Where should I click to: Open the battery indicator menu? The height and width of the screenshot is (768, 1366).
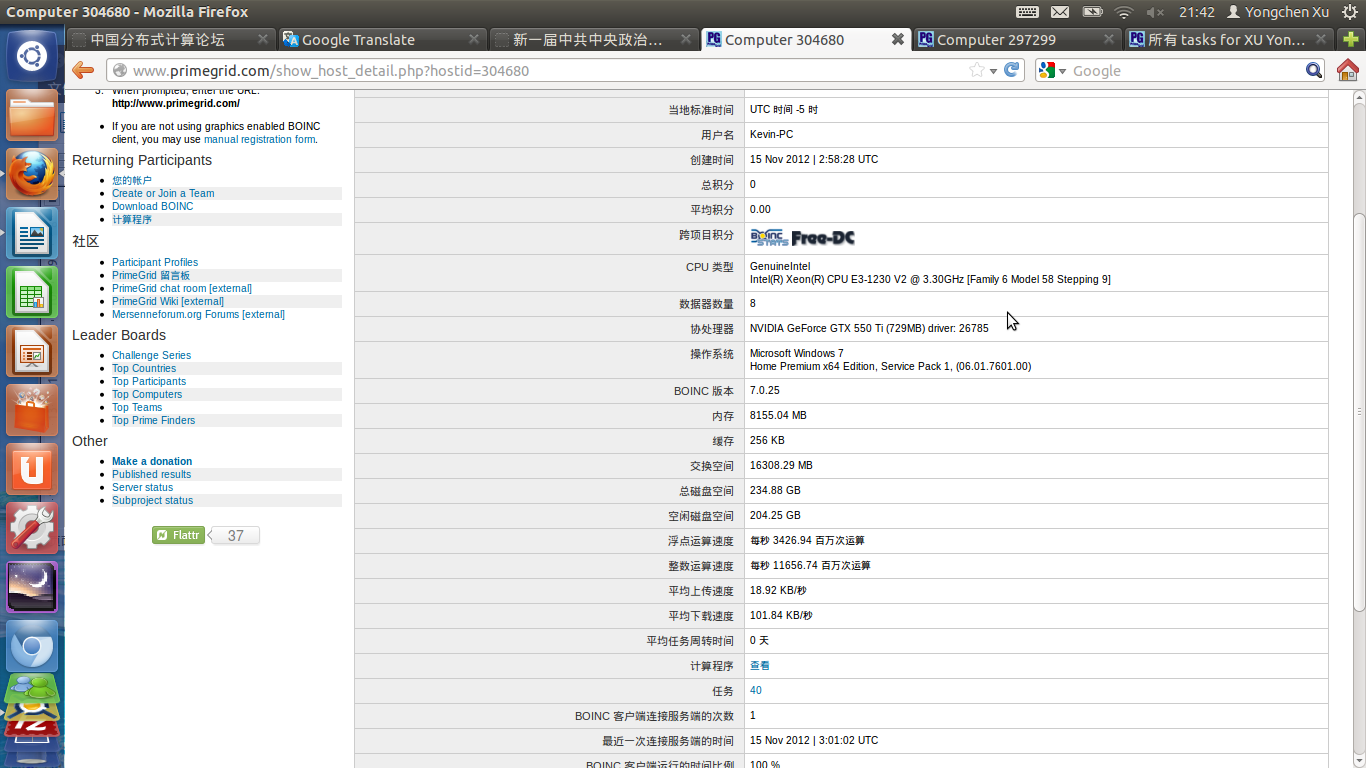click(x=1093, y=12)
